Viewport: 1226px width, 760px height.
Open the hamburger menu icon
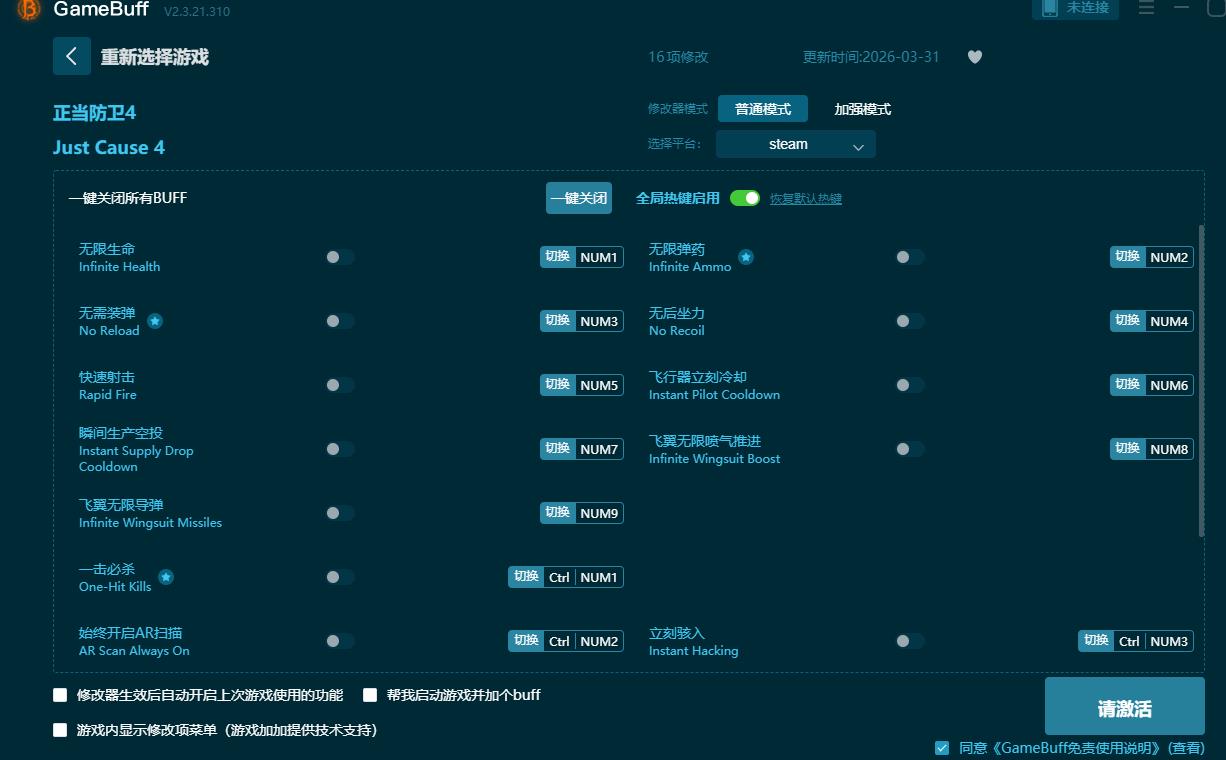click(1146, 8)
